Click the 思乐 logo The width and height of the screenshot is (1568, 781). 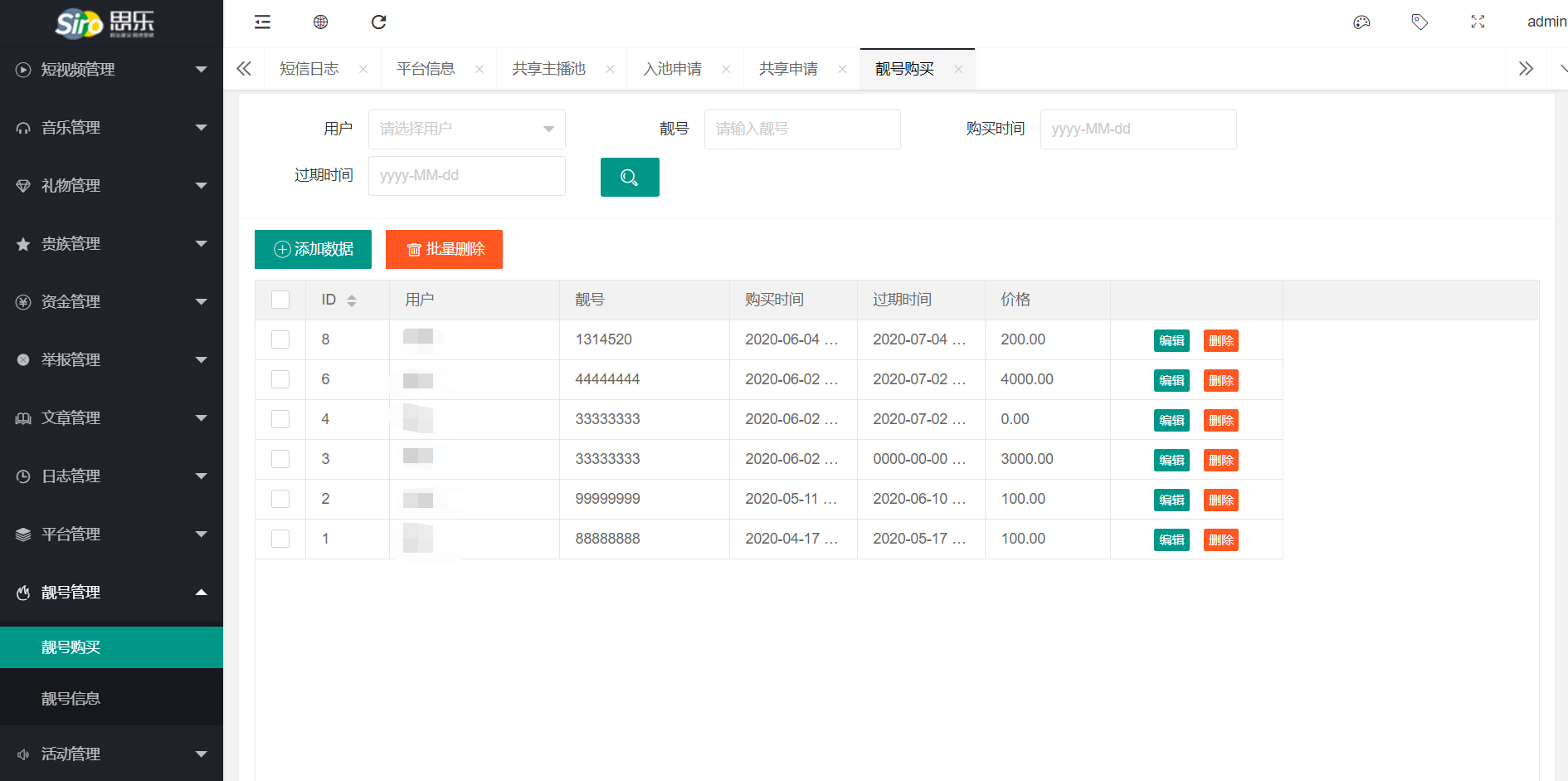(x=105, y=23)
